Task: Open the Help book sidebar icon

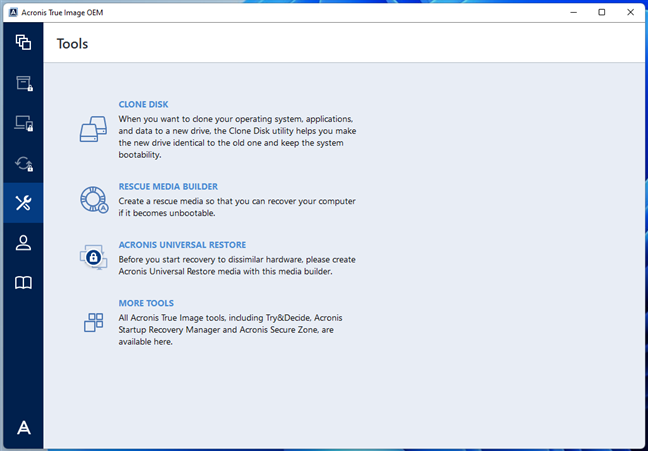Action: 23,283
